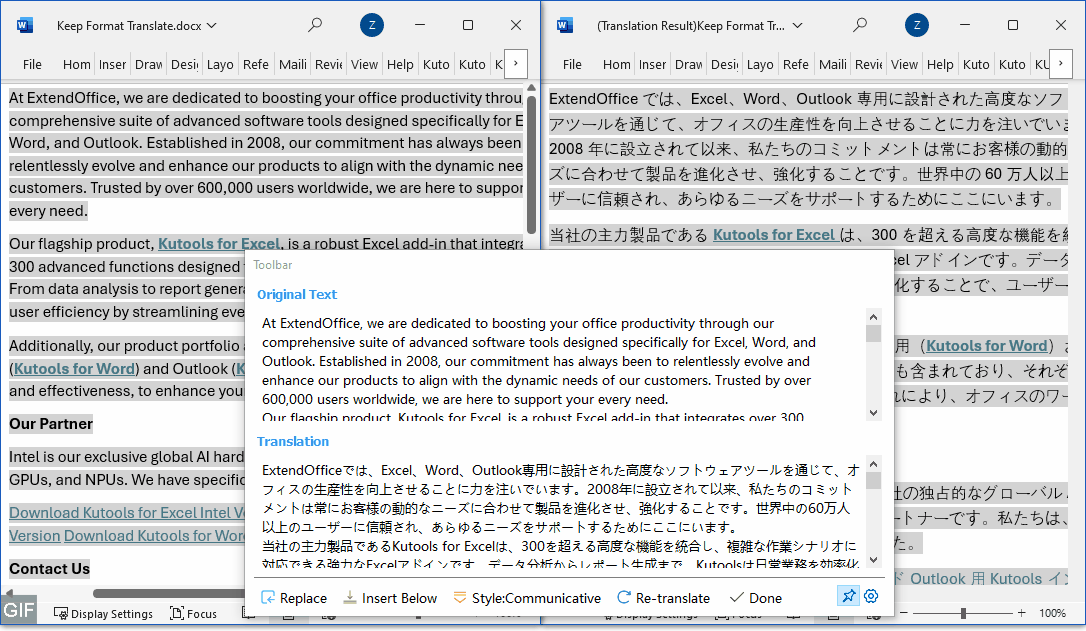
Task: Open the Mailings tab in Translation Result window
Action: point(833,64)
